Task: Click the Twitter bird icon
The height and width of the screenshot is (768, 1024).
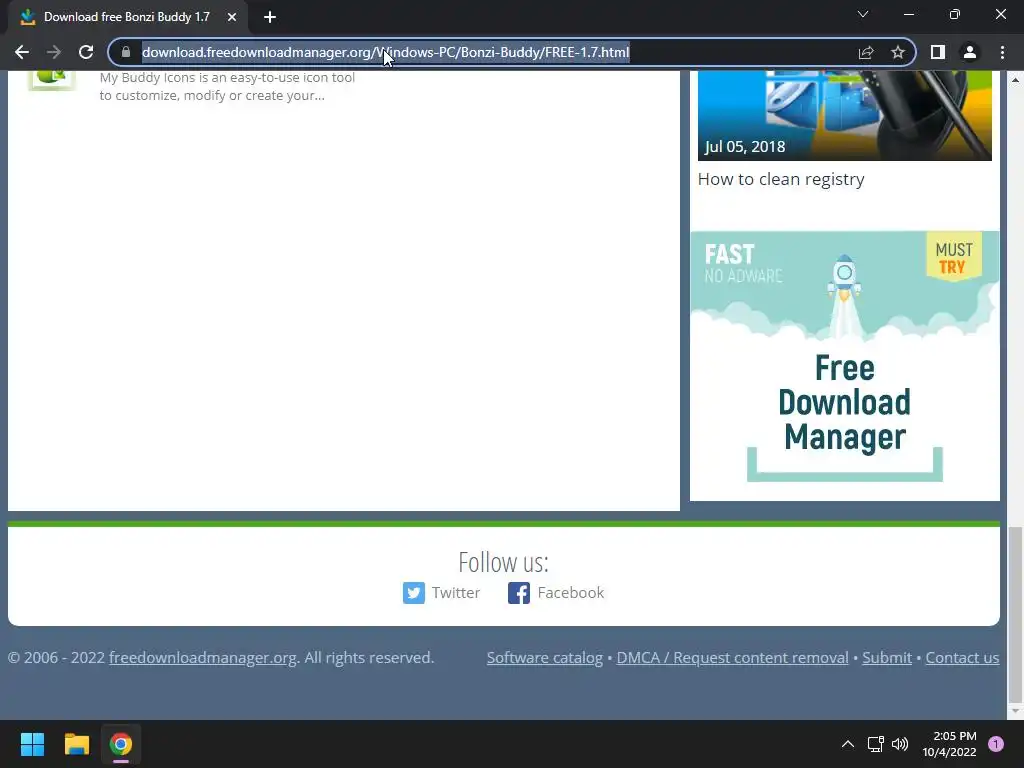Action: 413,593
